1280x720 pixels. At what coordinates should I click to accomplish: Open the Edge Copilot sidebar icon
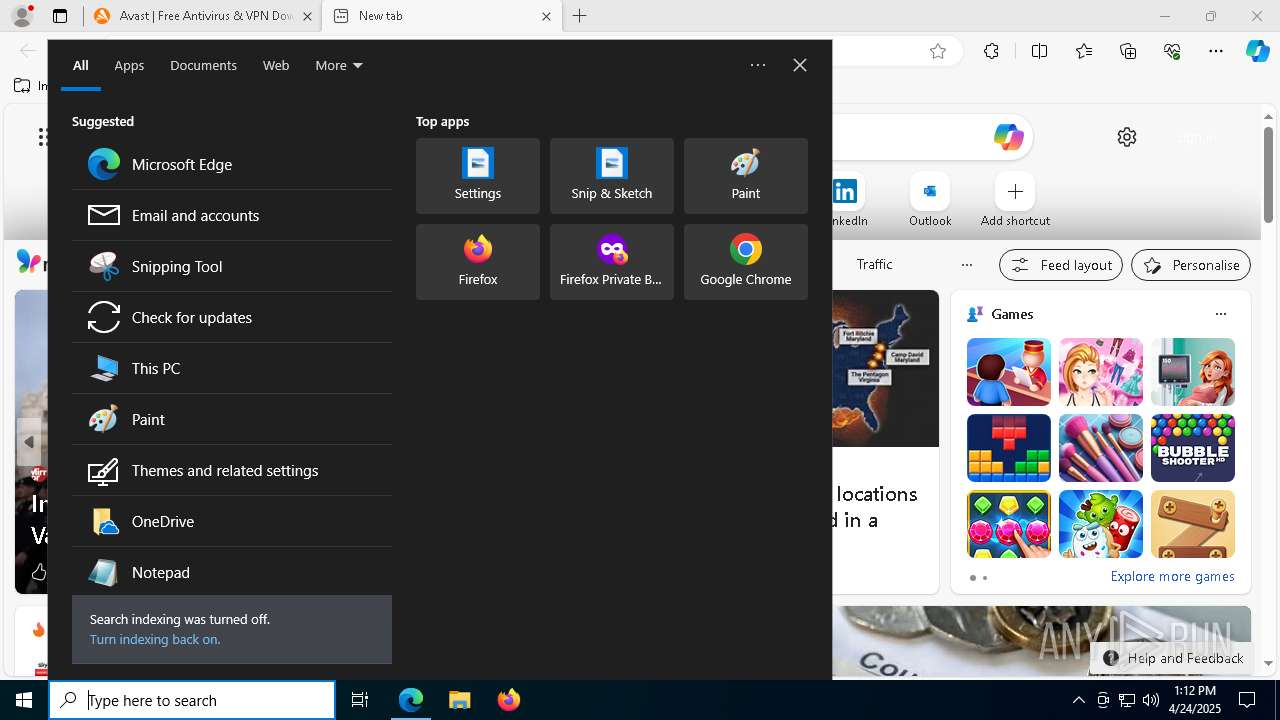[x=1257, y=51]
